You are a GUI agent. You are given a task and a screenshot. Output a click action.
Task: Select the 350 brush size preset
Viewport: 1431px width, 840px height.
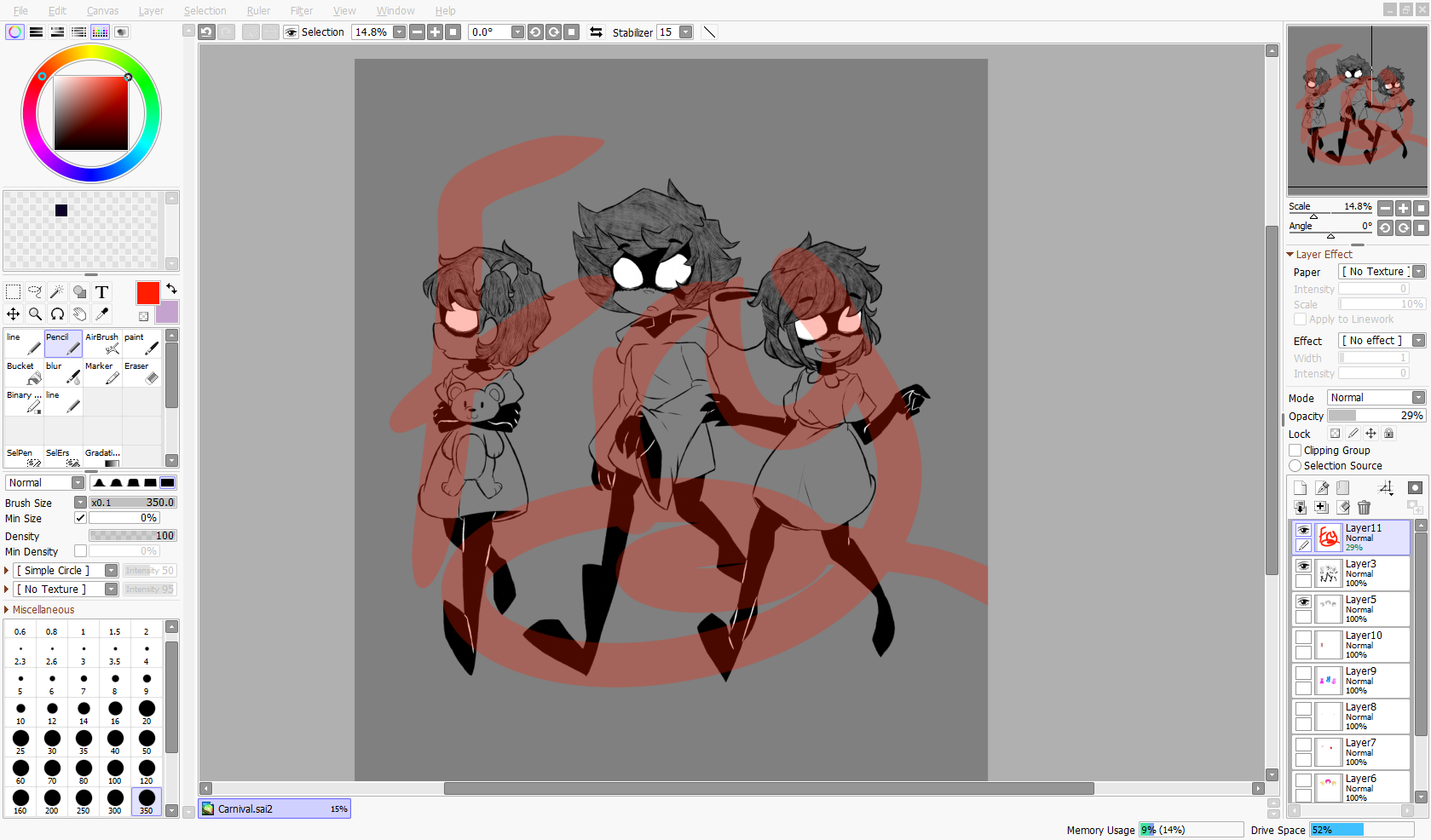click(x=147, y=802)
